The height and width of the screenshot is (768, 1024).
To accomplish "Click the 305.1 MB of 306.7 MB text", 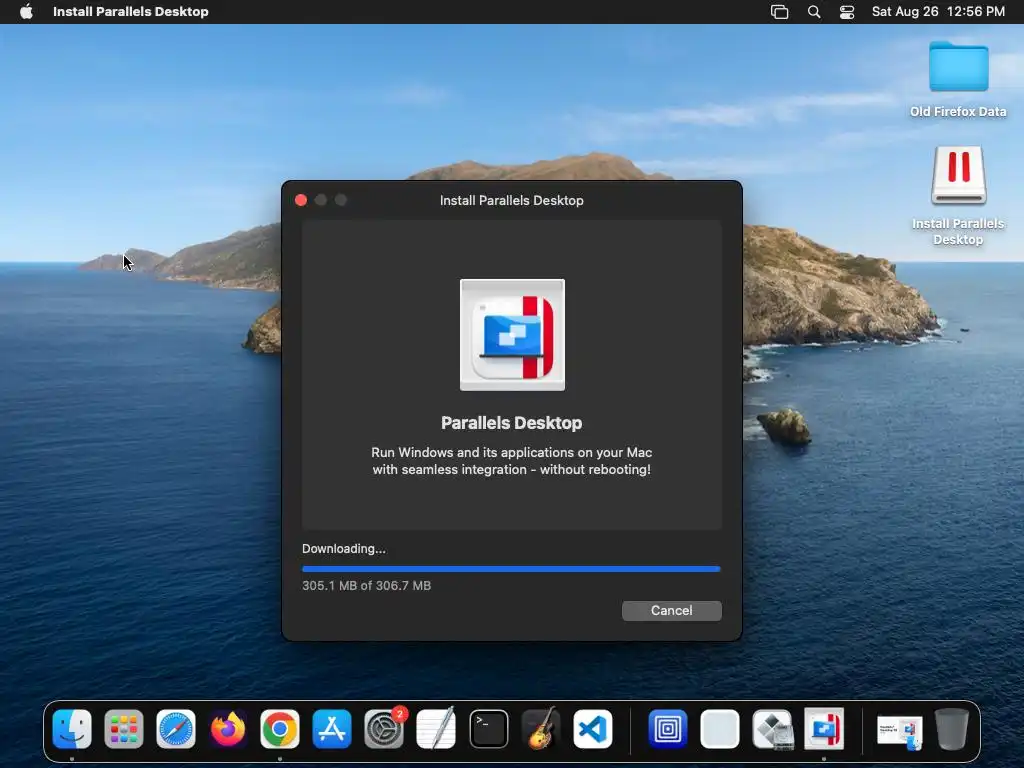I will (366, 586).
